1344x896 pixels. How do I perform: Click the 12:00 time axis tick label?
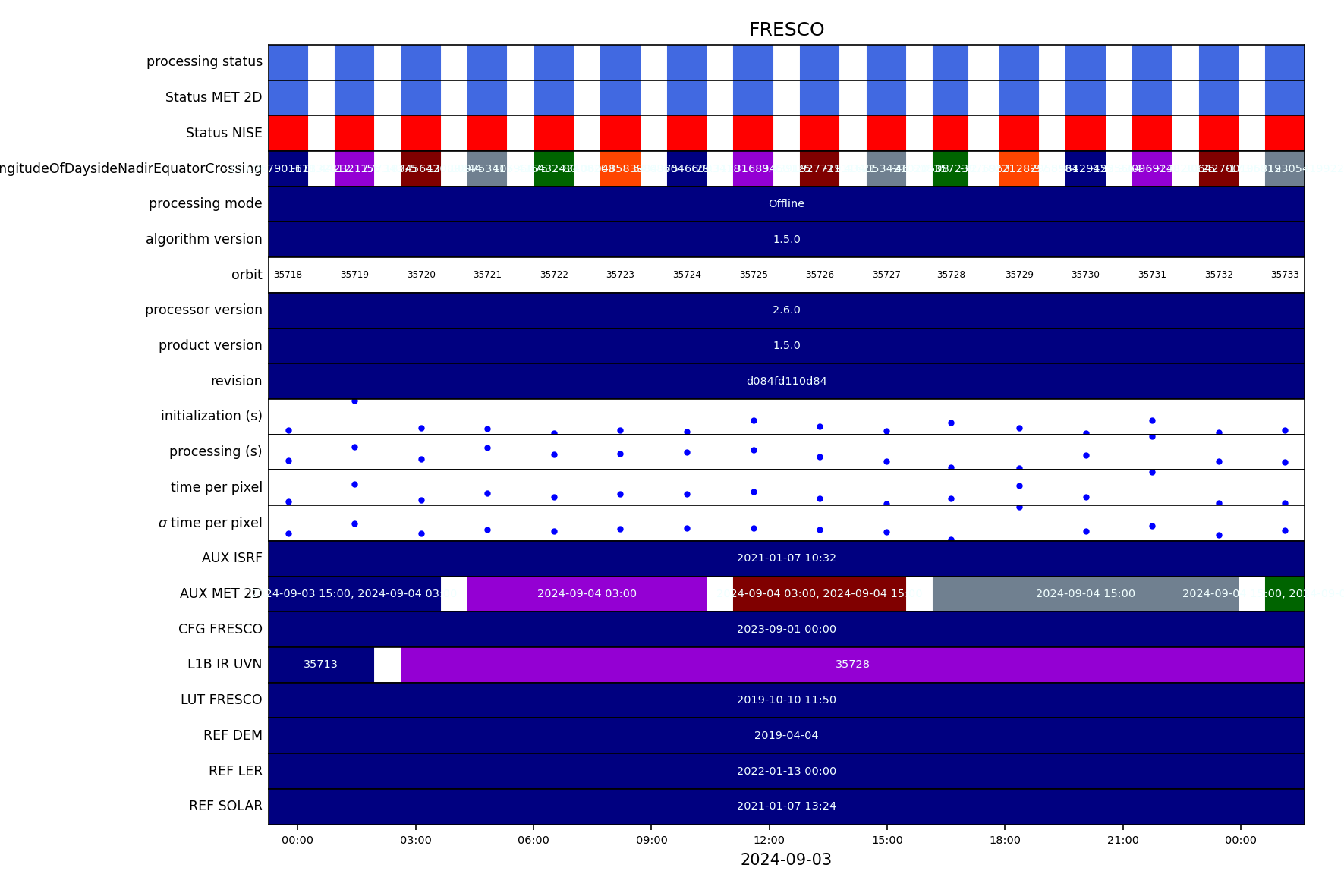tap(769, 840)
